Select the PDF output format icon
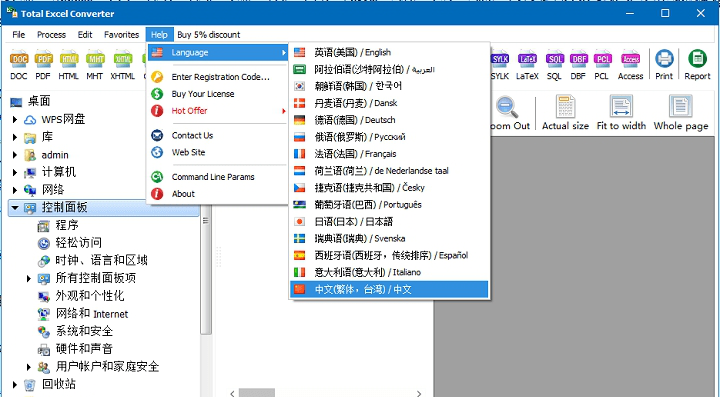Screen dimensions: 720x412 click(x=43, y=65)
